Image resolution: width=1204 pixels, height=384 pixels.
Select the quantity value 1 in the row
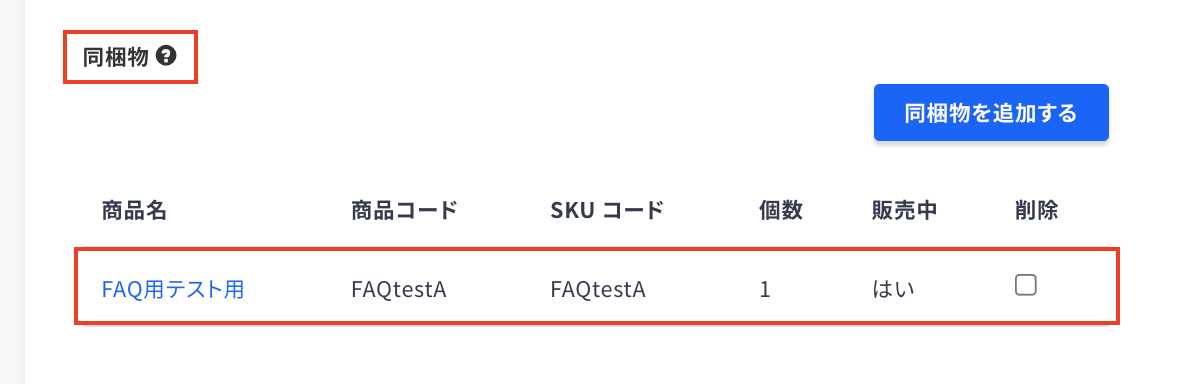point(765,290)
